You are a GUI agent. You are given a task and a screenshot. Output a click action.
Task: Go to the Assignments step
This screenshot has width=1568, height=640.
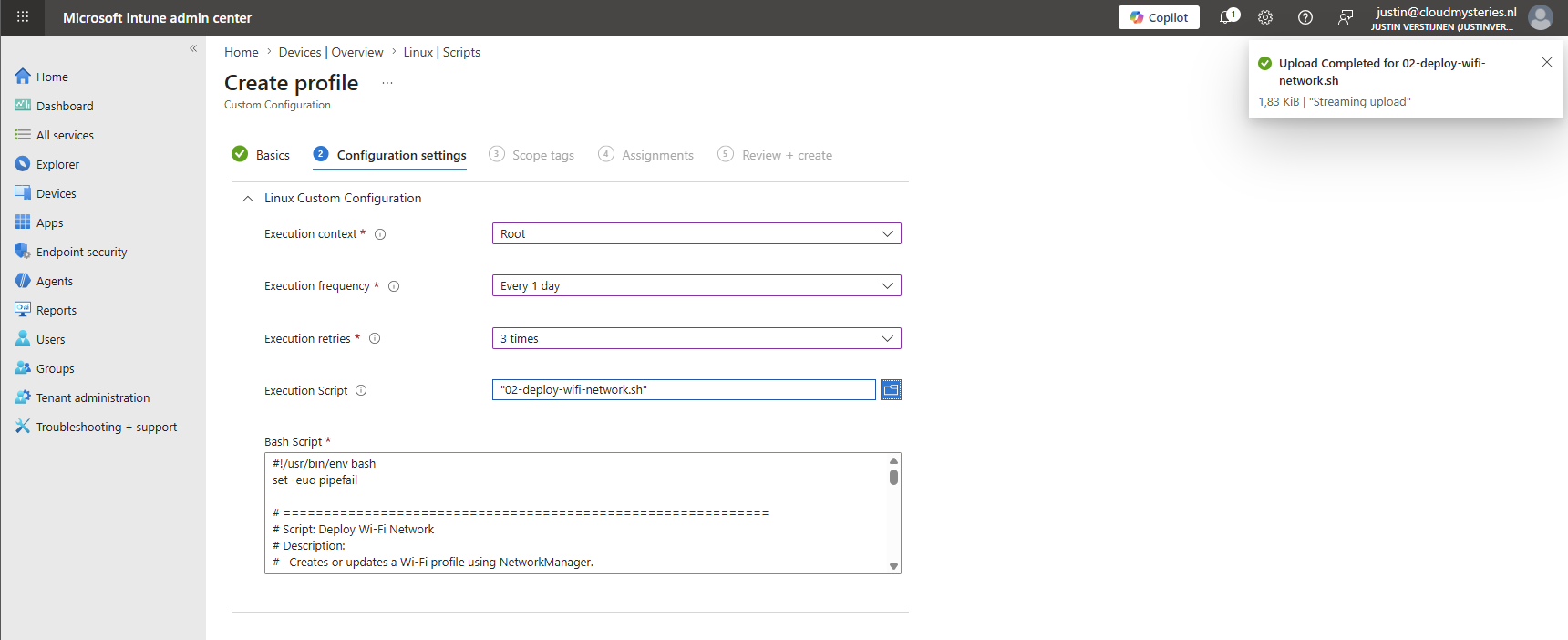coord(645,155)
